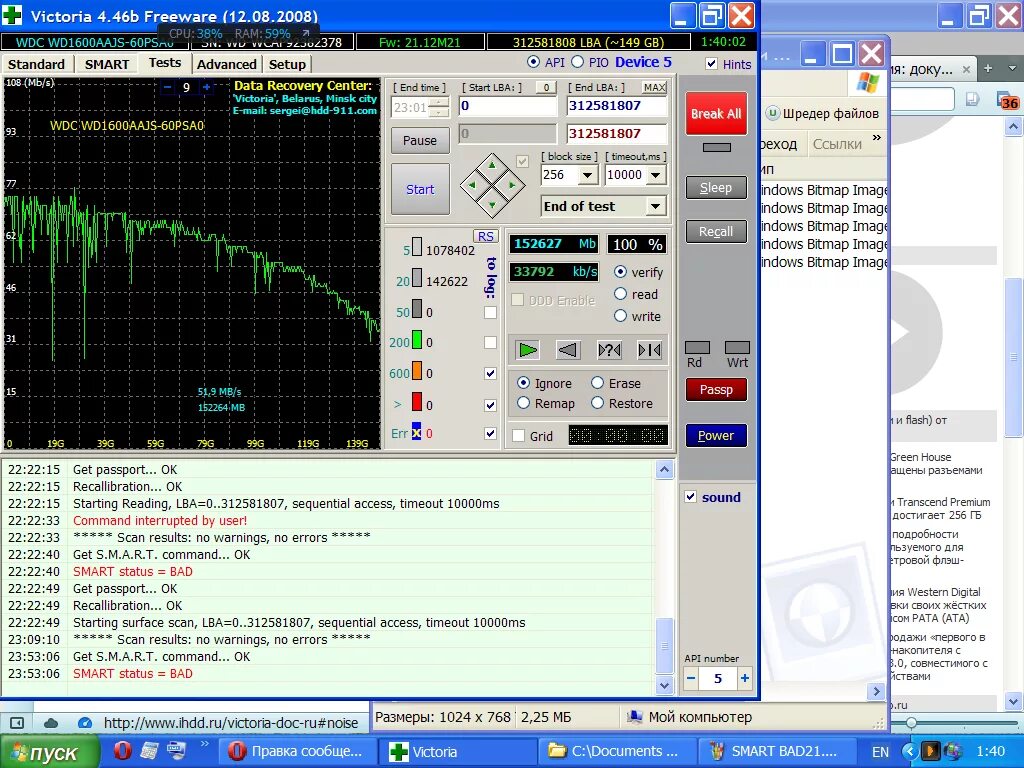This screenshot has height=768, width=1024.
Task: Click the log scrollbar down arrow
Action: [x=664, y=685]
